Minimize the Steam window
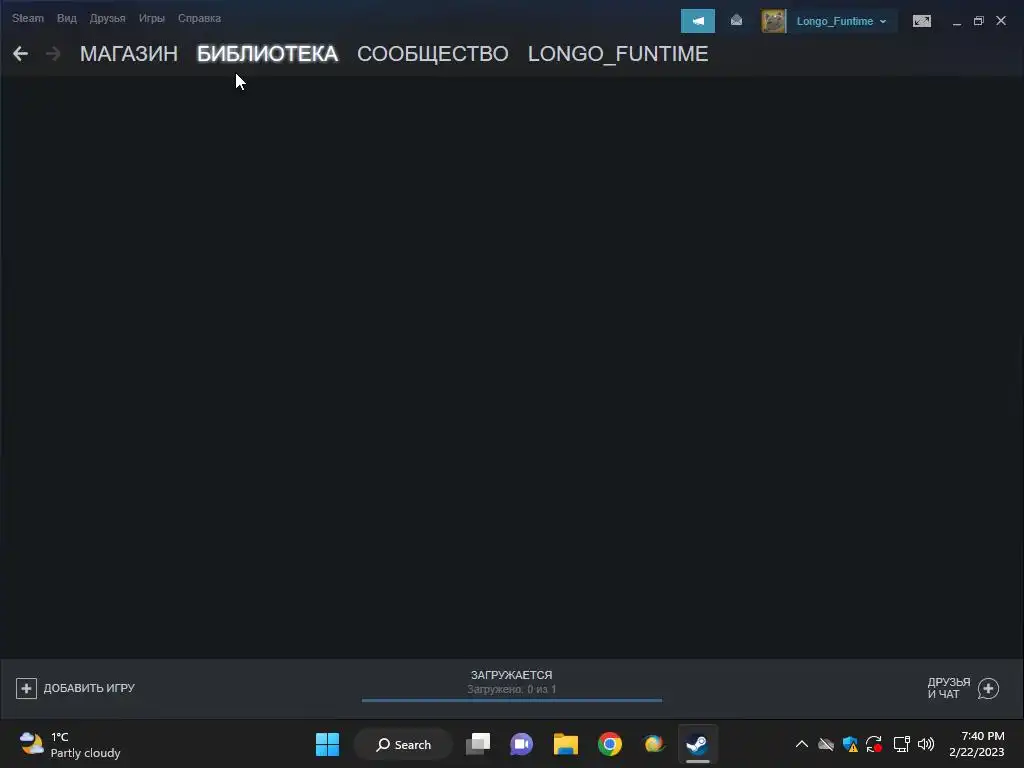 (957, 22)
